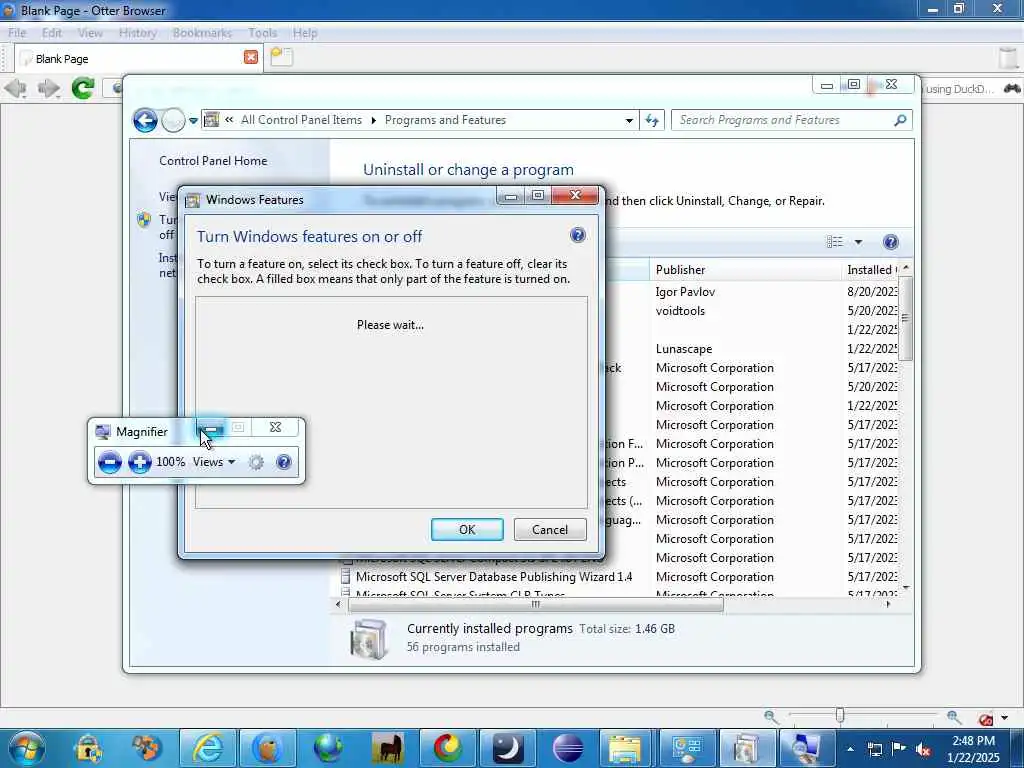Sort by the Installed On column header
This screenshot has height=768, width=1024.
(872, 270)
